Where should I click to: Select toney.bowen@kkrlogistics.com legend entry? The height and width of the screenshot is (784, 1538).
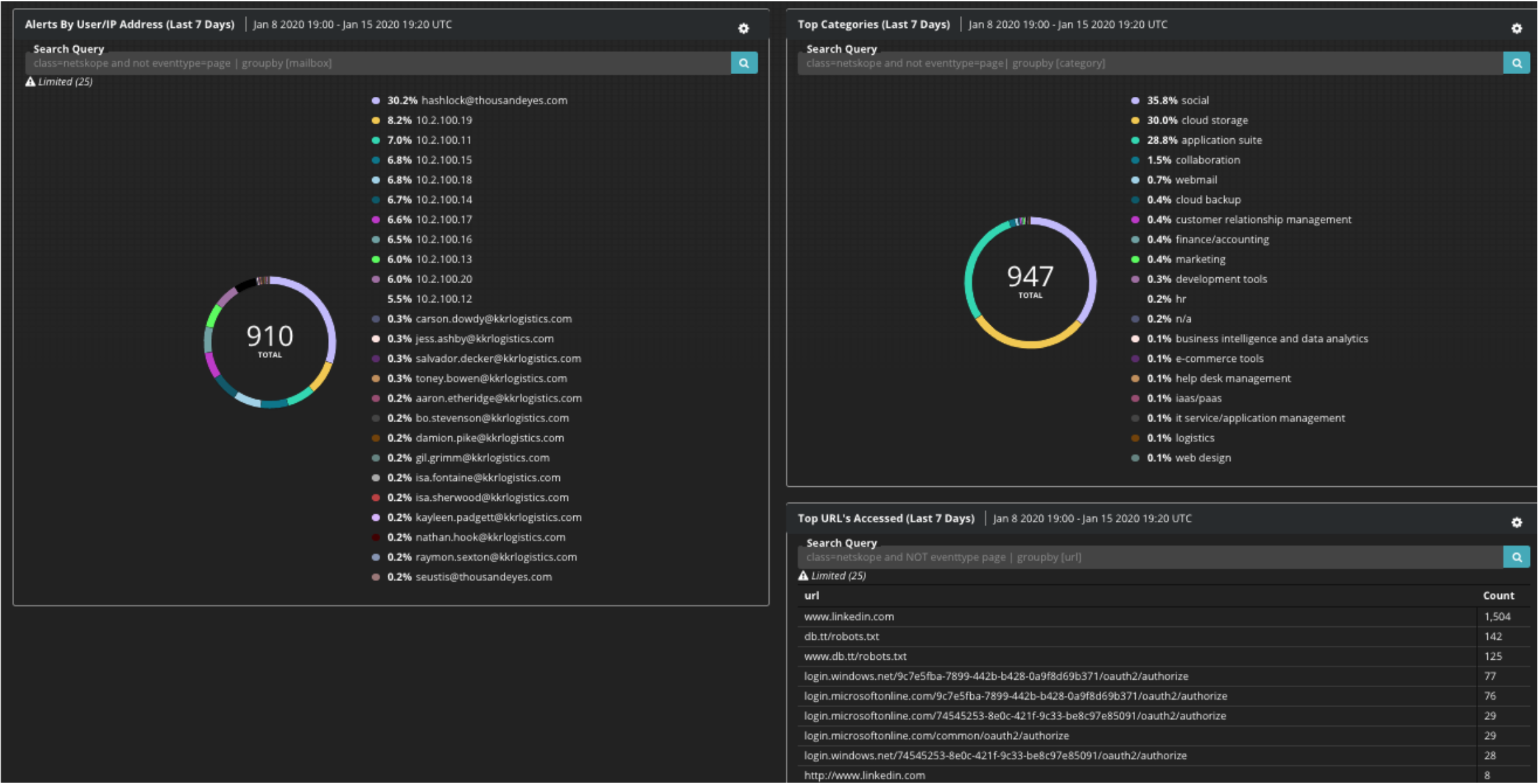click(x=469, y=379)
